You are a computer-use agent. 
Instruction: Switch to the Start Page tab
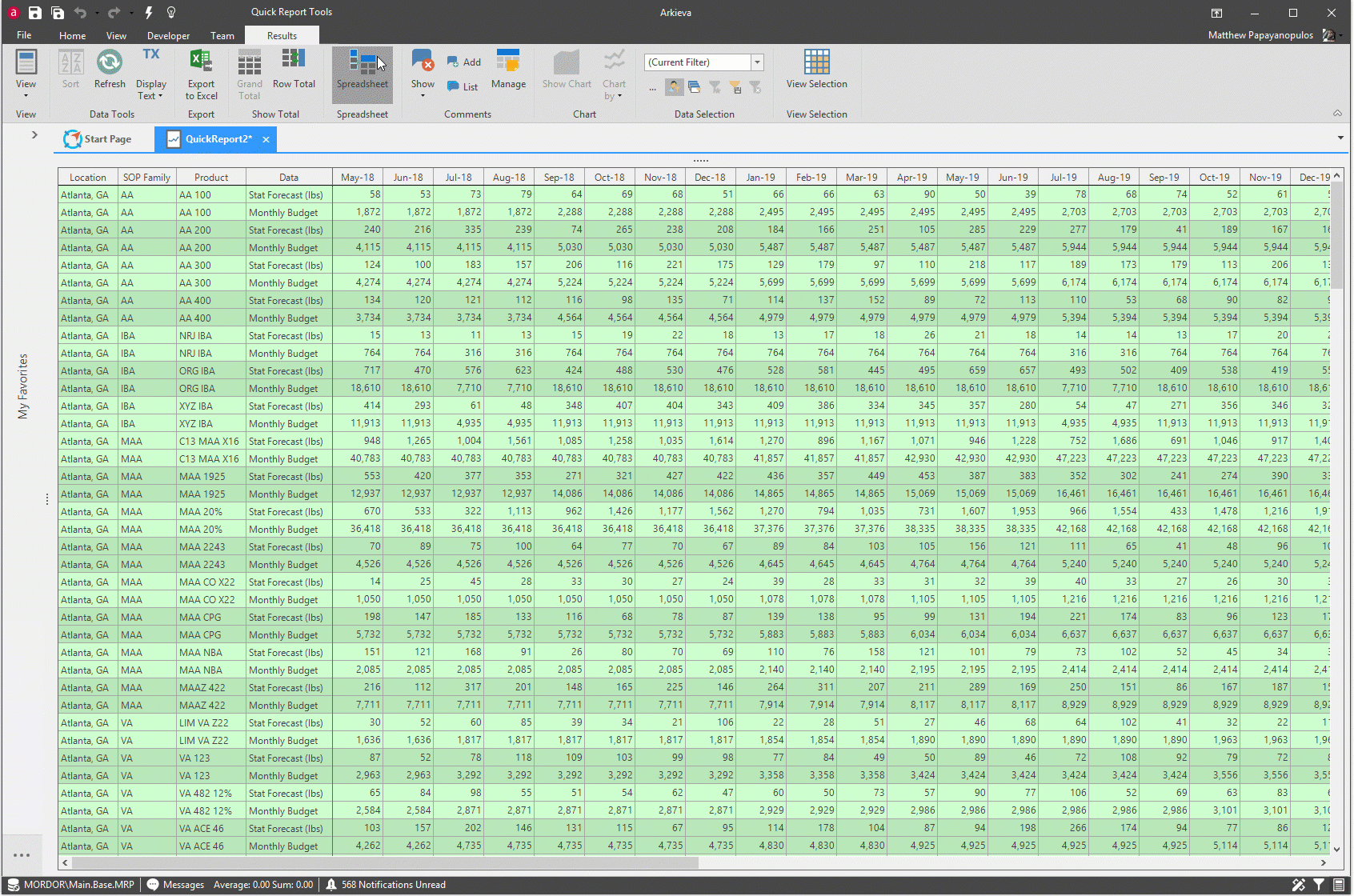[98, 139]
